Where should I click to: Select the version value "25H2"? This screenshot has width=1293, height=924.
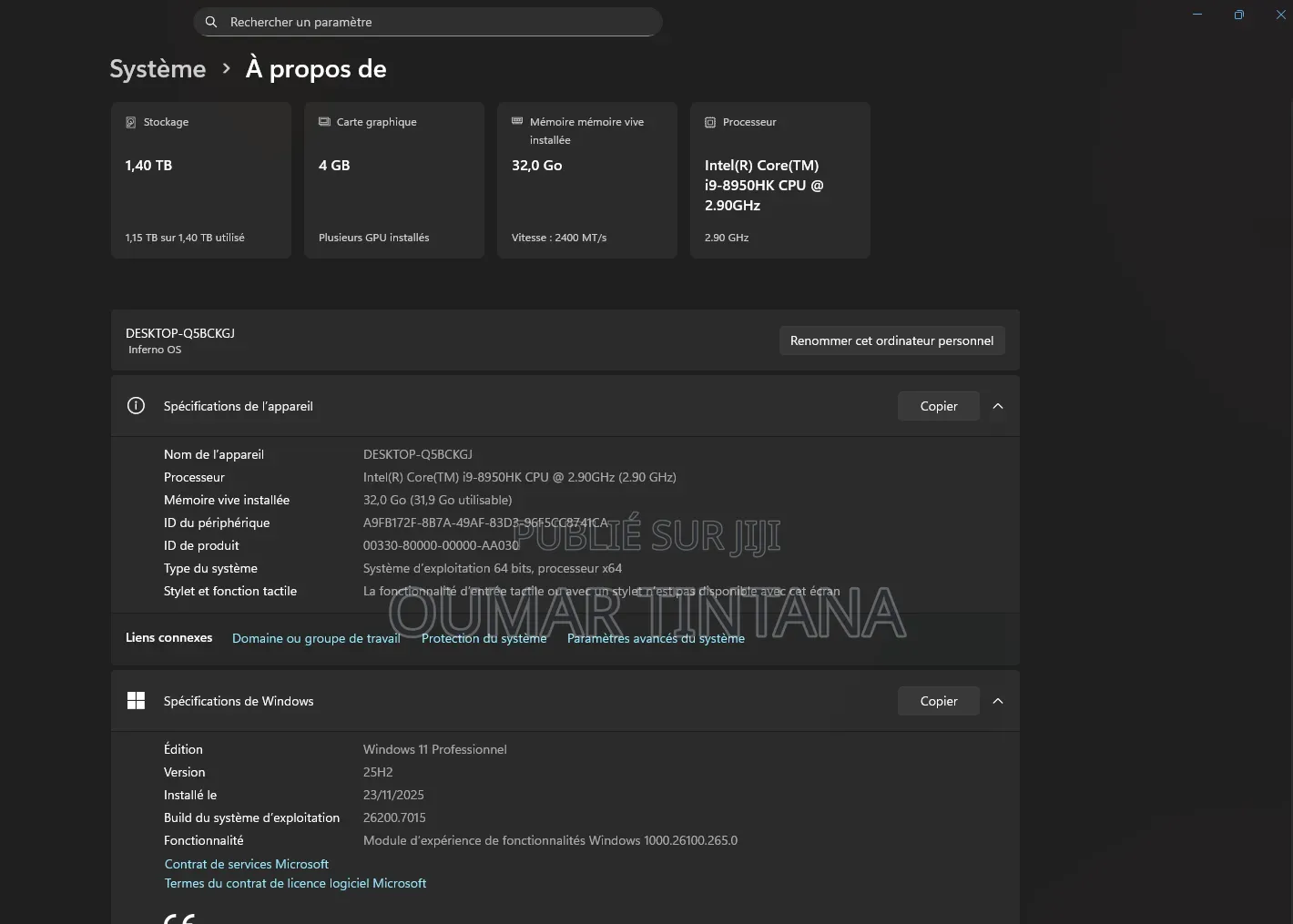click(x=378, y=772)
